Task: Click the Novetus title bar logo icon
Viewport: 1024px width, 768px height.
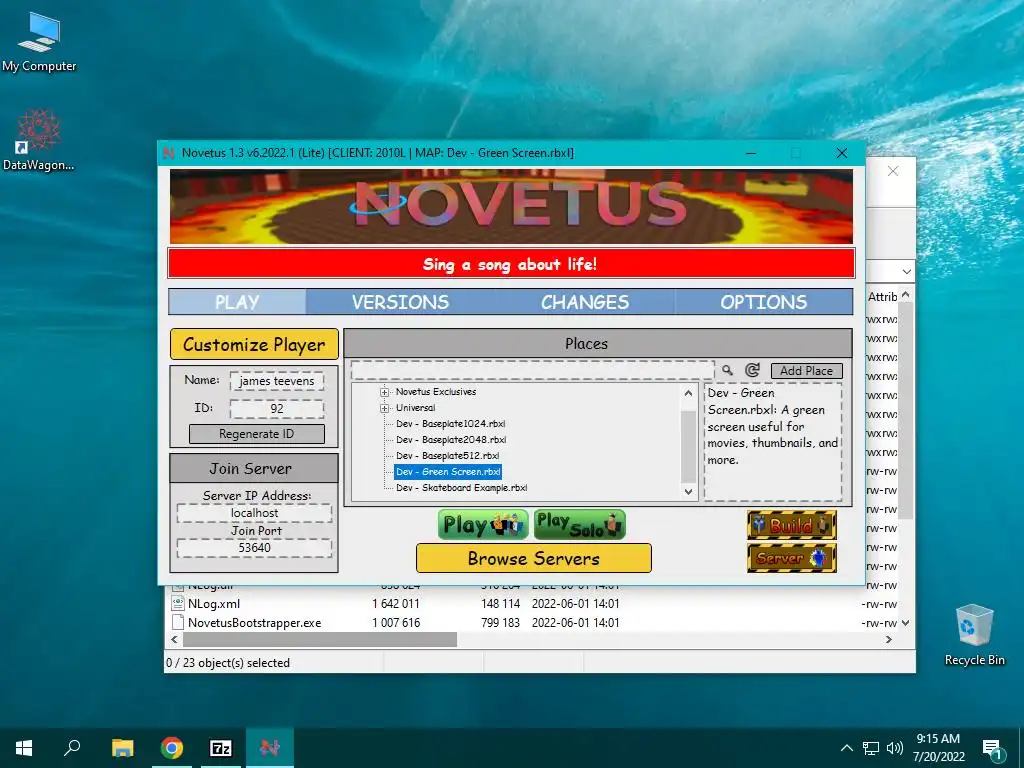Action: (168, 153)
